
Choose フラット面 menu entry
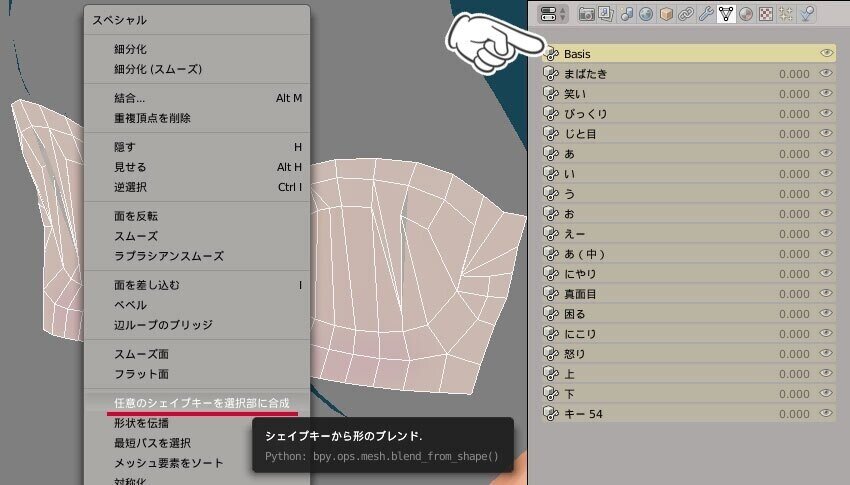(x=141, y=374)
